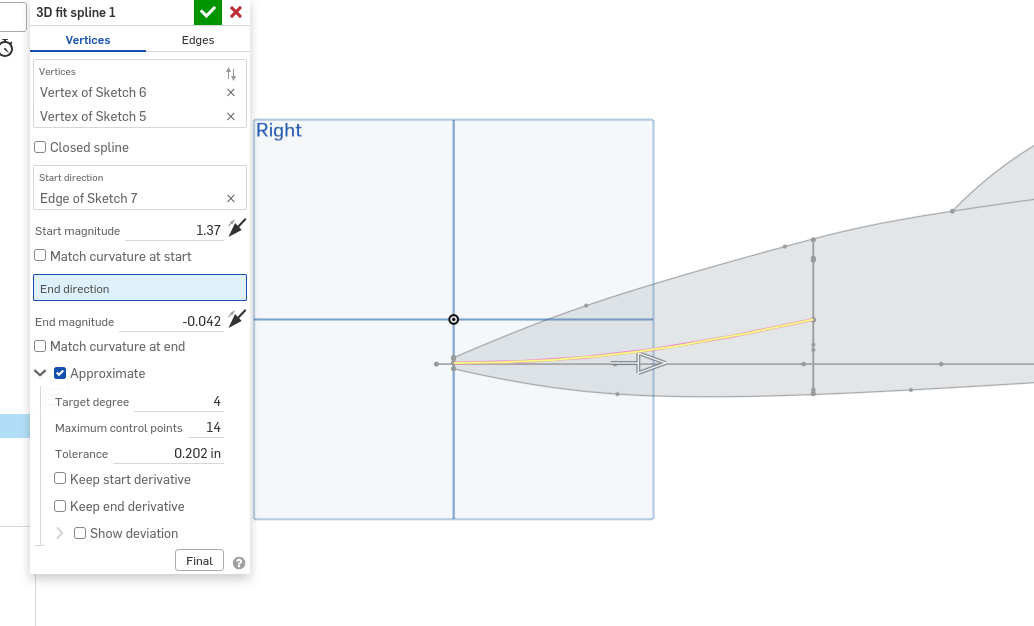The height and width of the screenshot is (626, 1034).
Task: Remove Vertex of Sketch 5 from list
Action: coord(231,117)
